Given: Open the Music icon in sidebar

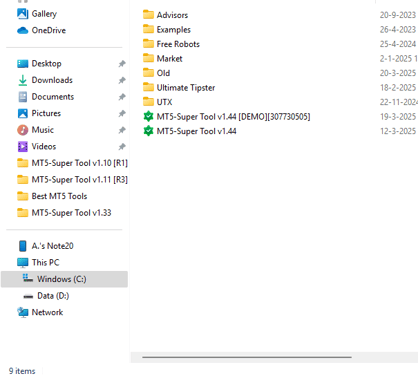Looking at the screenshot, I should tap(23, 130).
